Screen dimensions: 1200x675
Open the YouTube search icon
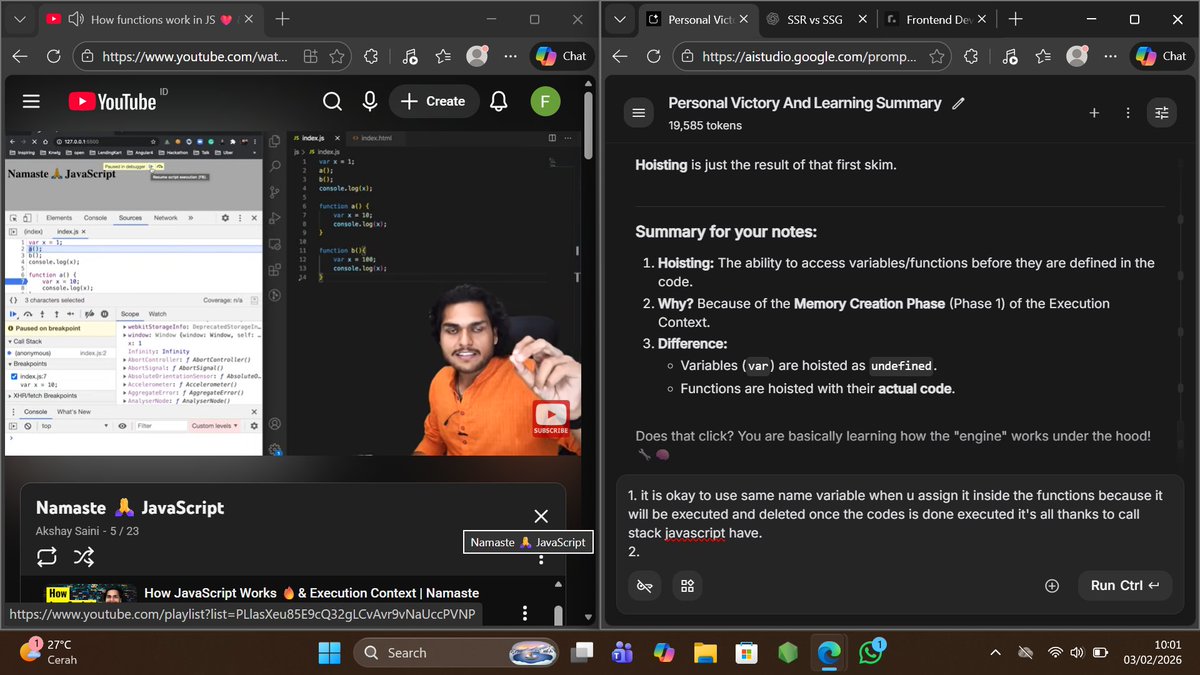[x=332, y=101]
